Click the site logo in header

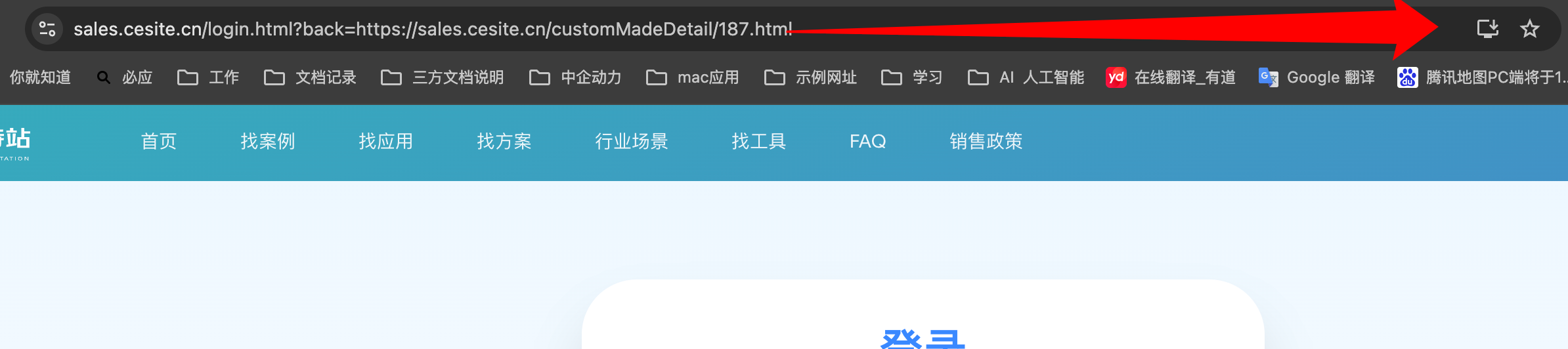pyautogui.click(x=14, y=144)
